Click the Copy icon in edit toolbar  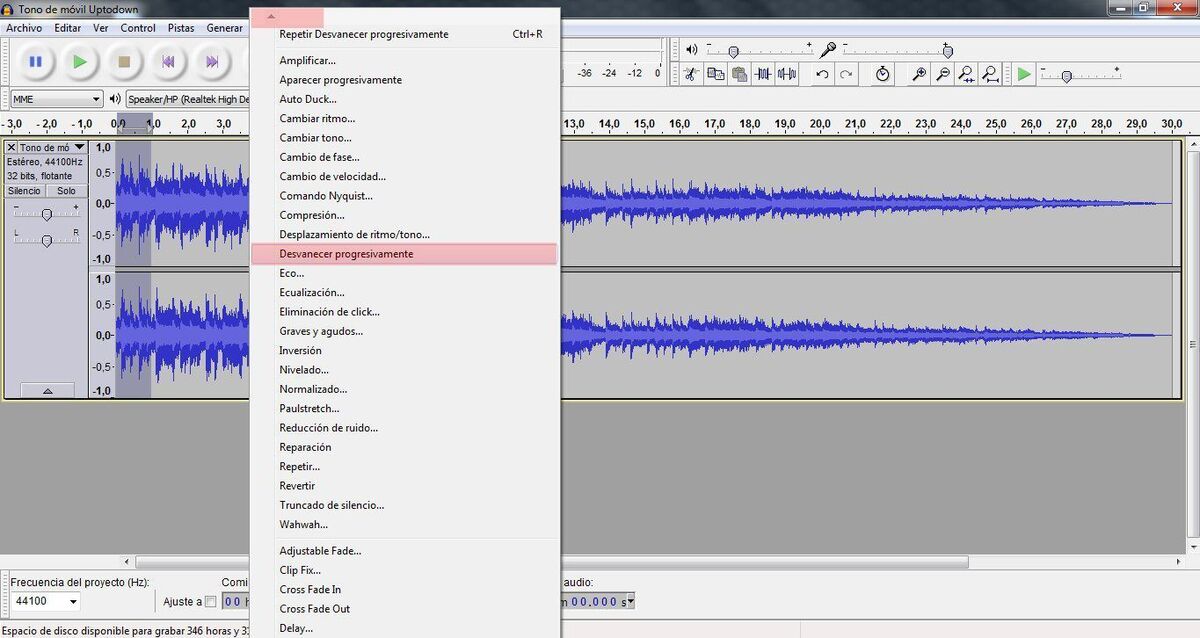[716, 74]
